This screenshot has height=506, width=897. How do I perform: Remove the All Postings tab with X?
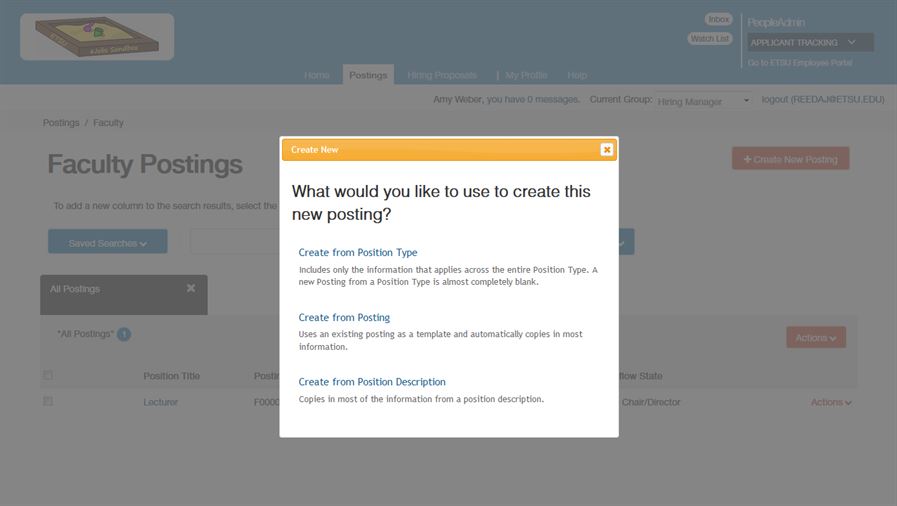pyautogui.click(x=191, y=288)
